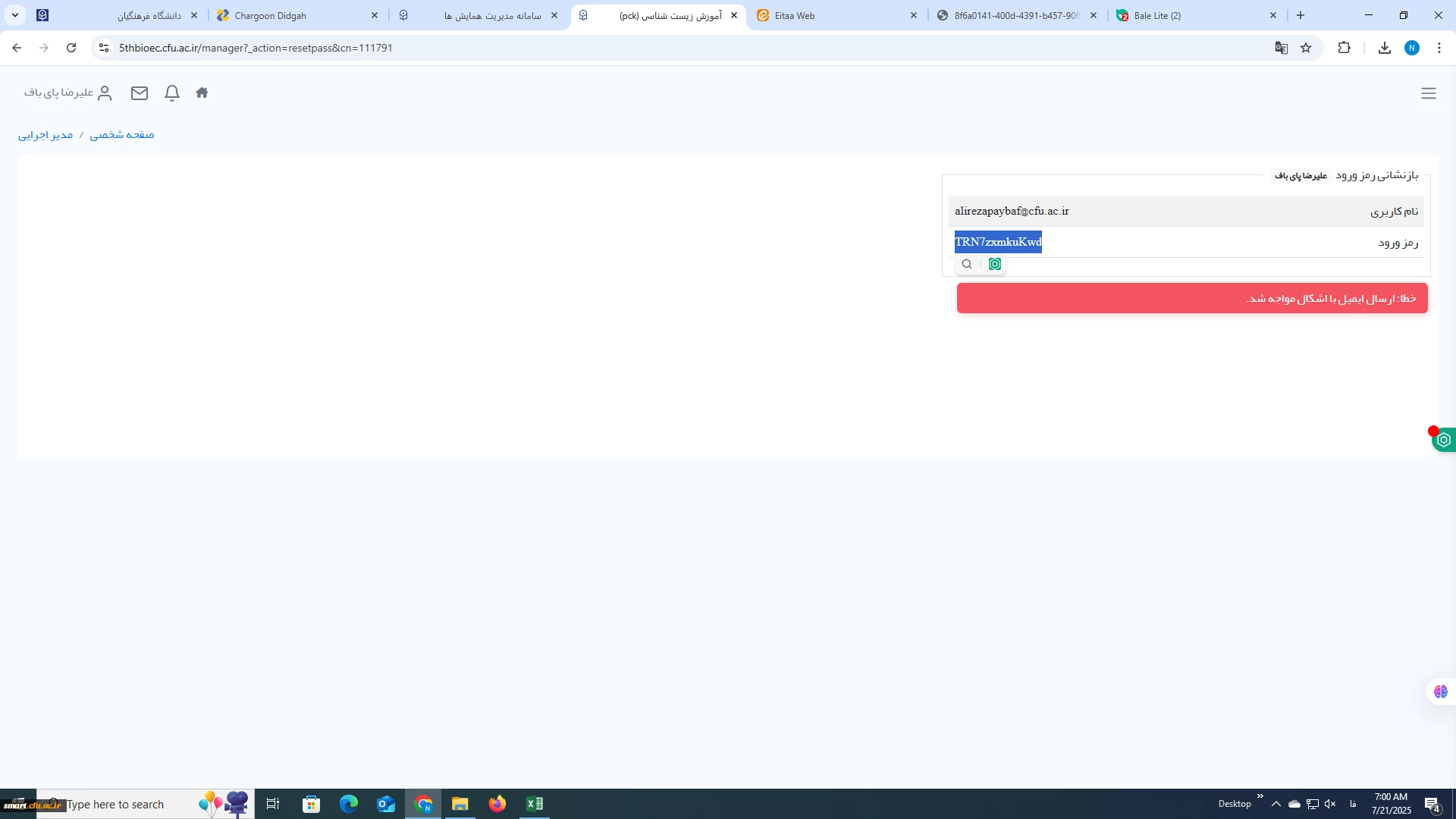The height and width of the screenshot is (819, 1456).
Task: Bookmark this page with star icon
Action: click(x=1306, y=48)
